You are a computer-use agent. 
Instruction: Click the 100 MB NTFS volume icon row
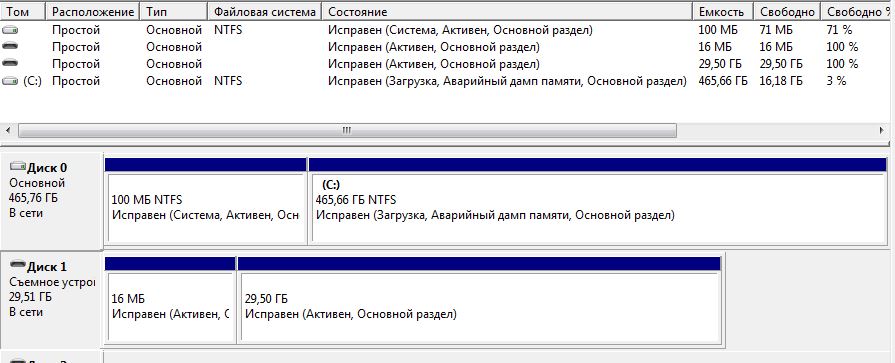tap(10, 30)
